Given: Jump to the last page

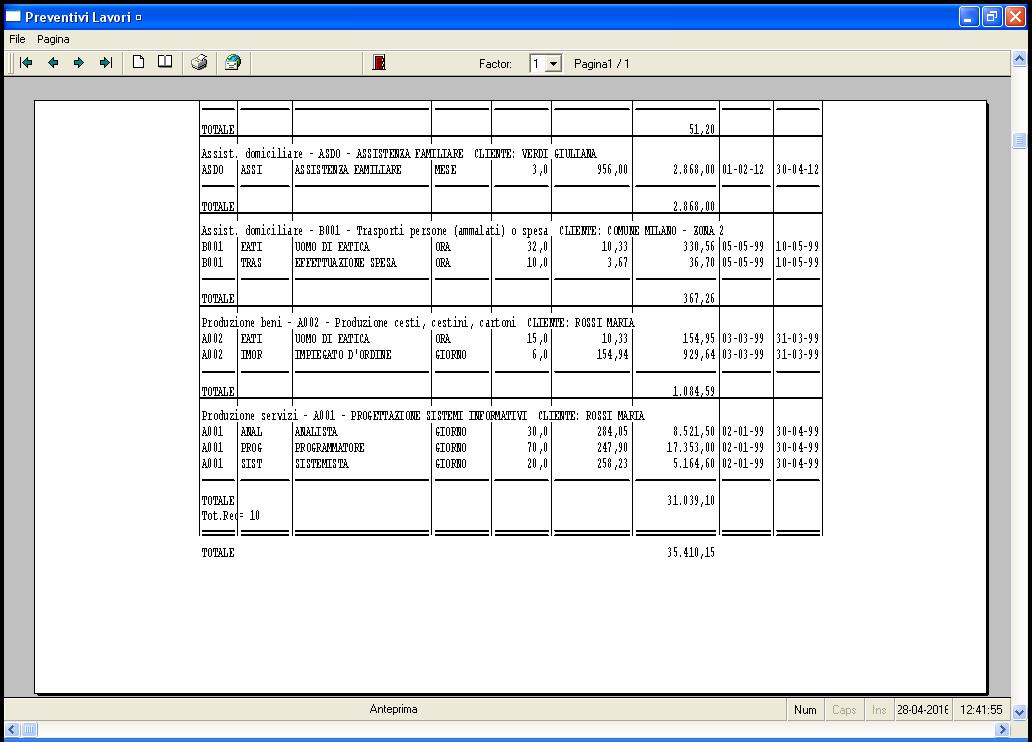Looking at the screenshot, I should tap(106, 63).
